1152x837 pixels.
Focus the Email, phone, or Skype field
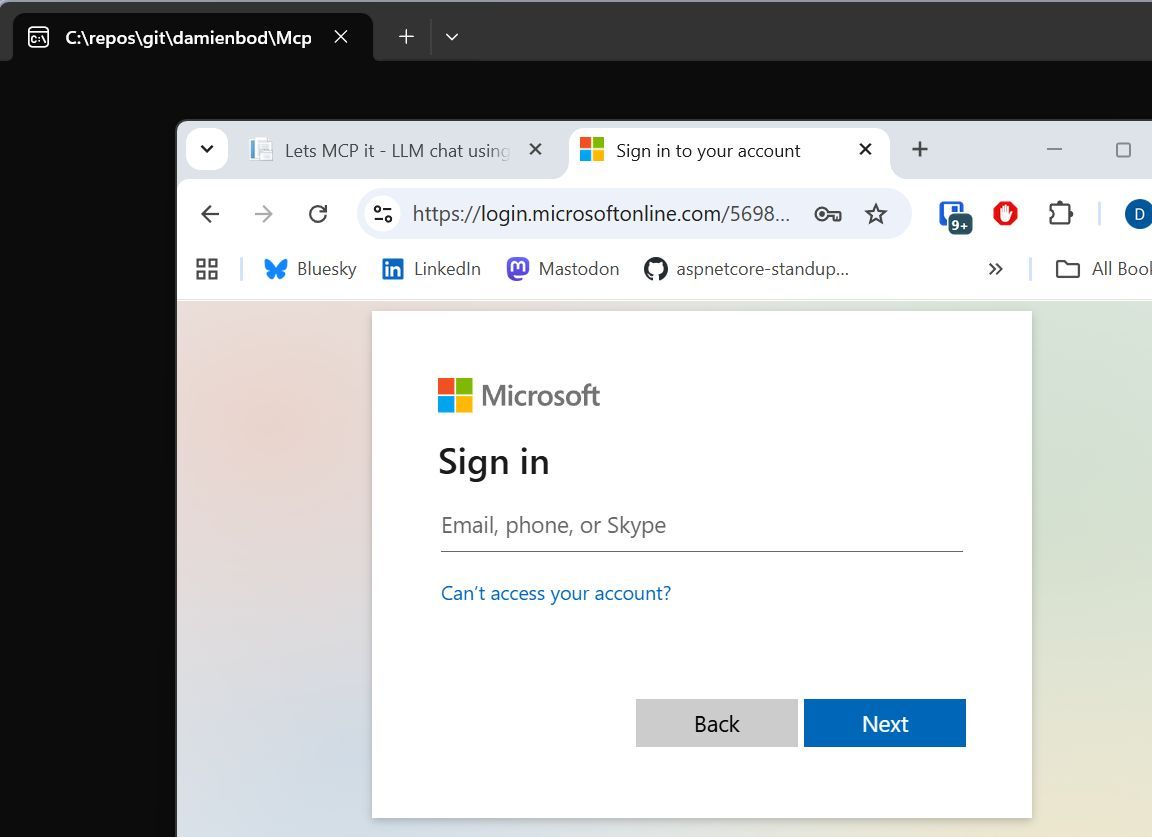[702, 525]
